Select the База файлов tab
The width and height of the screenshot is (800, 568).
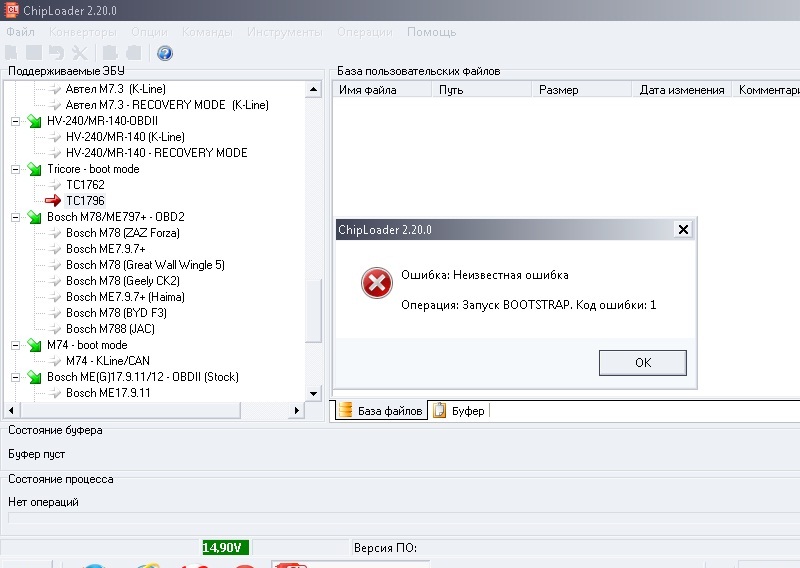coord(381,411)
